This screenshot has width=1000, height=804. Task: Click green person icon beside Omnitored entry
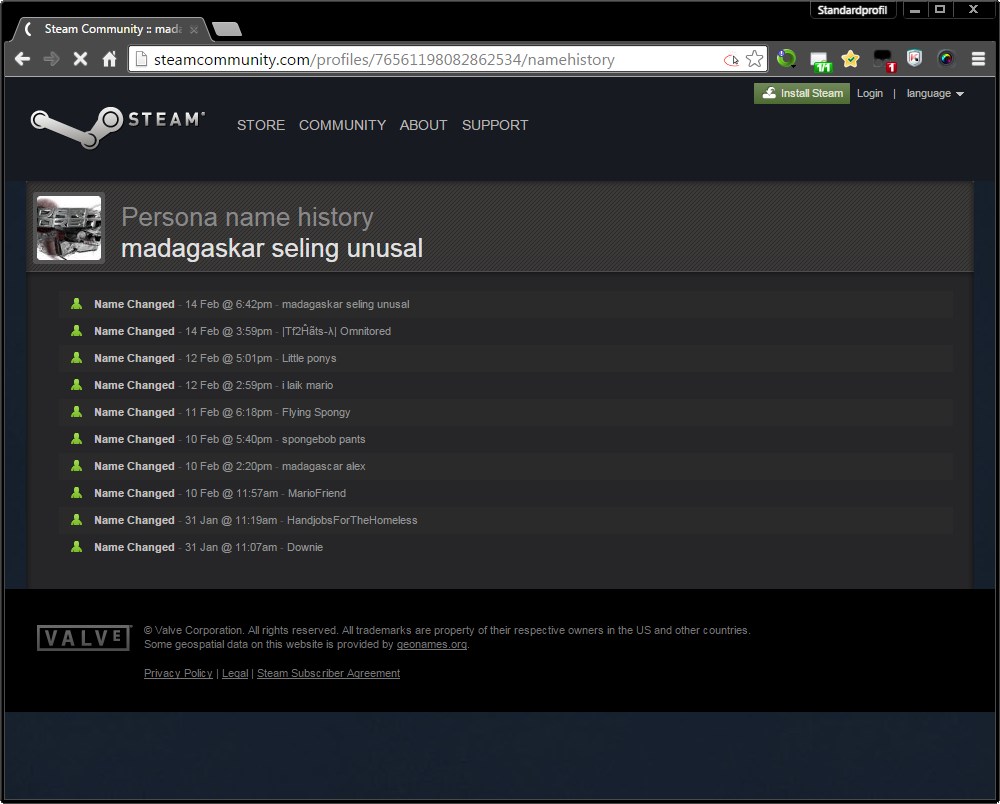(77, 330)
